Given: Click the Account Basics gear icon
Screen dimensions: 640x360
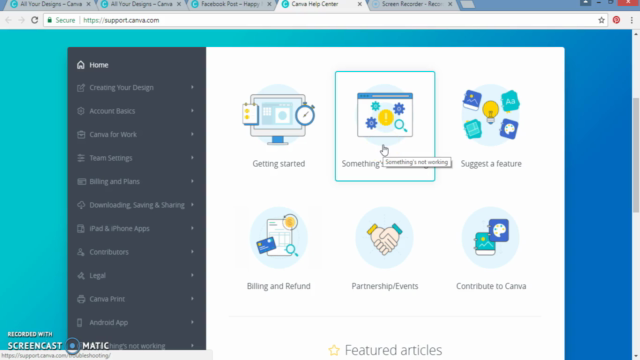Looking at the screenshot, I should tap(80, 111).
